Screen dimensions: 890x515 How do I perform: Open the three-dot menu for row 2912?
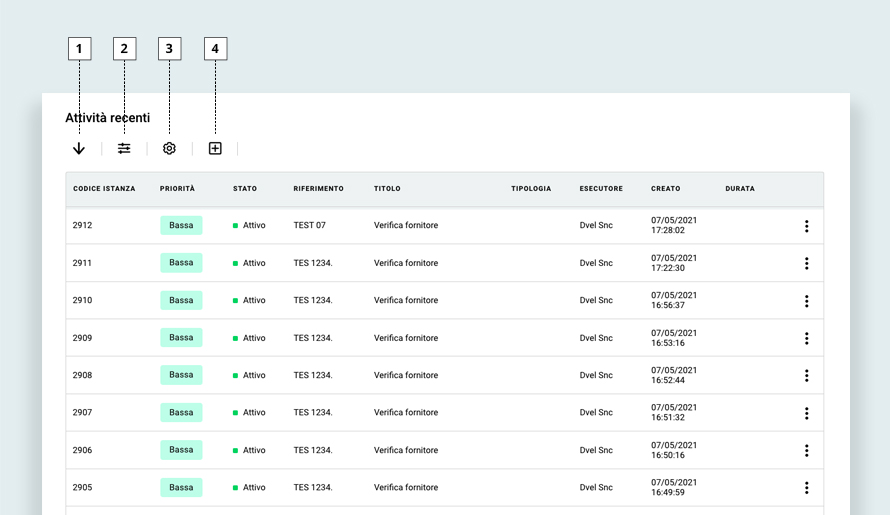(x=807, y=226)
